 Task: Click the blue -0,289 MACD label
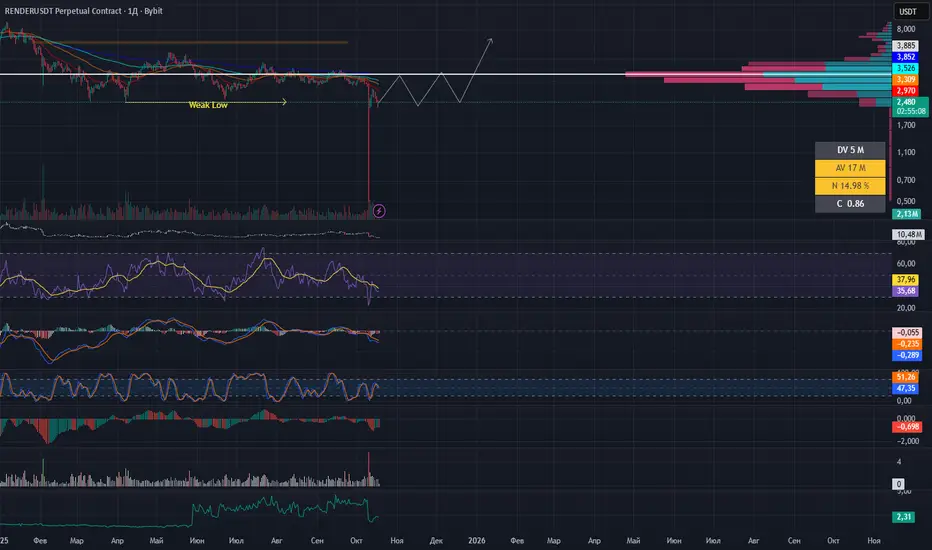907,355
